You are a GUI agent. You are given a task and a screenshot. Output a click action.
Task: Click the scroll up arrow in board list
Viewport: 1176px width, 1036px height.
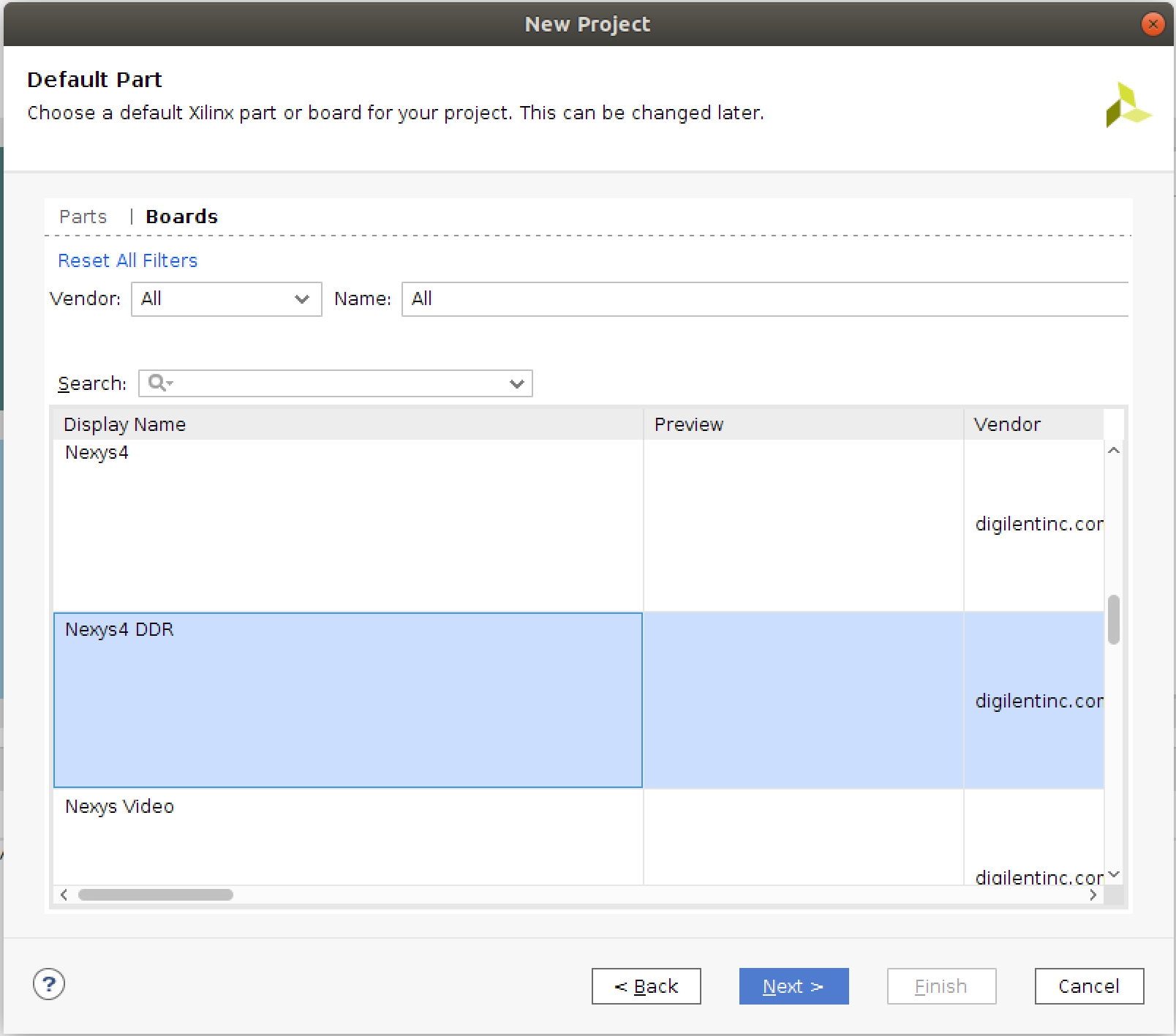pyautogui.click(x=1113, y=451)
